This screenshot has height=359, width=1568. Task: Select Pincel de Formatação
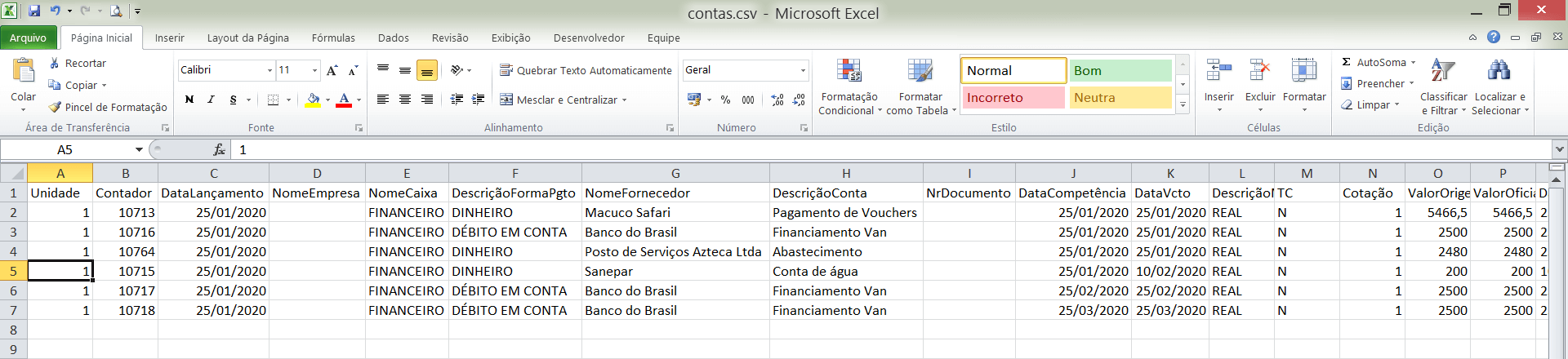point(108,107)
